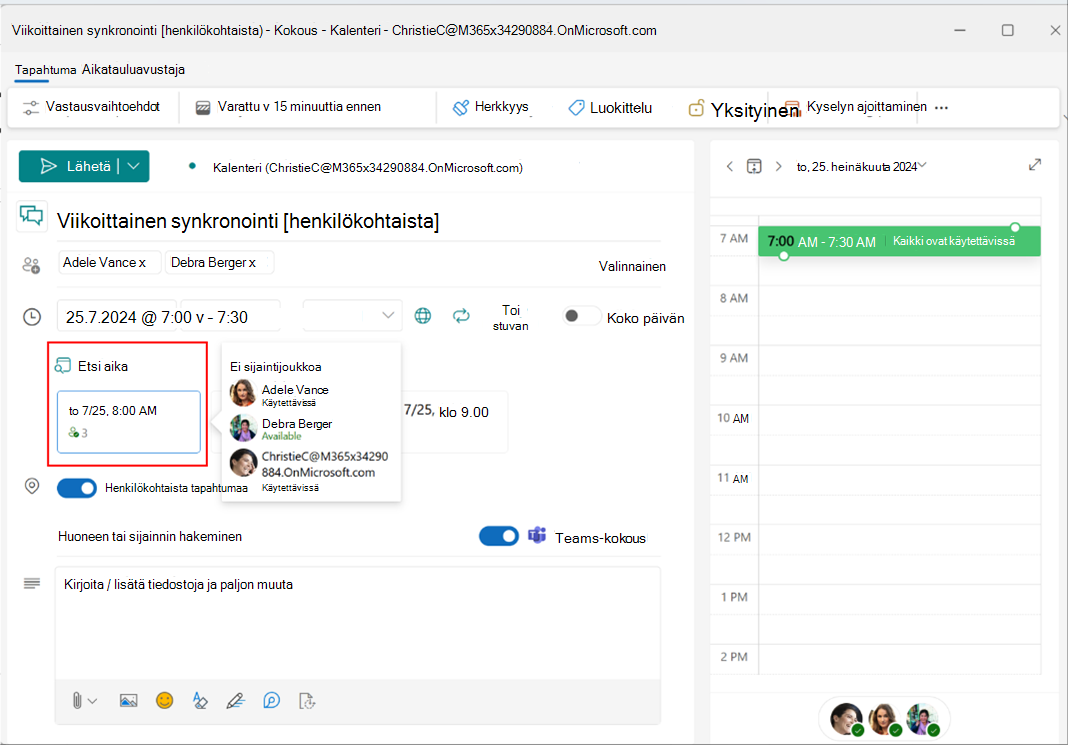Click the message body text area
1068x745 pixels.
[358, 623]
